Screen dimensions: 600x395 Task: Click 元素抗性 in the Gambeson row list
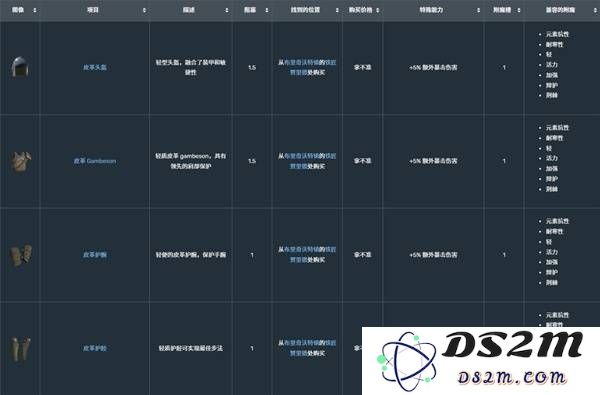557,127
